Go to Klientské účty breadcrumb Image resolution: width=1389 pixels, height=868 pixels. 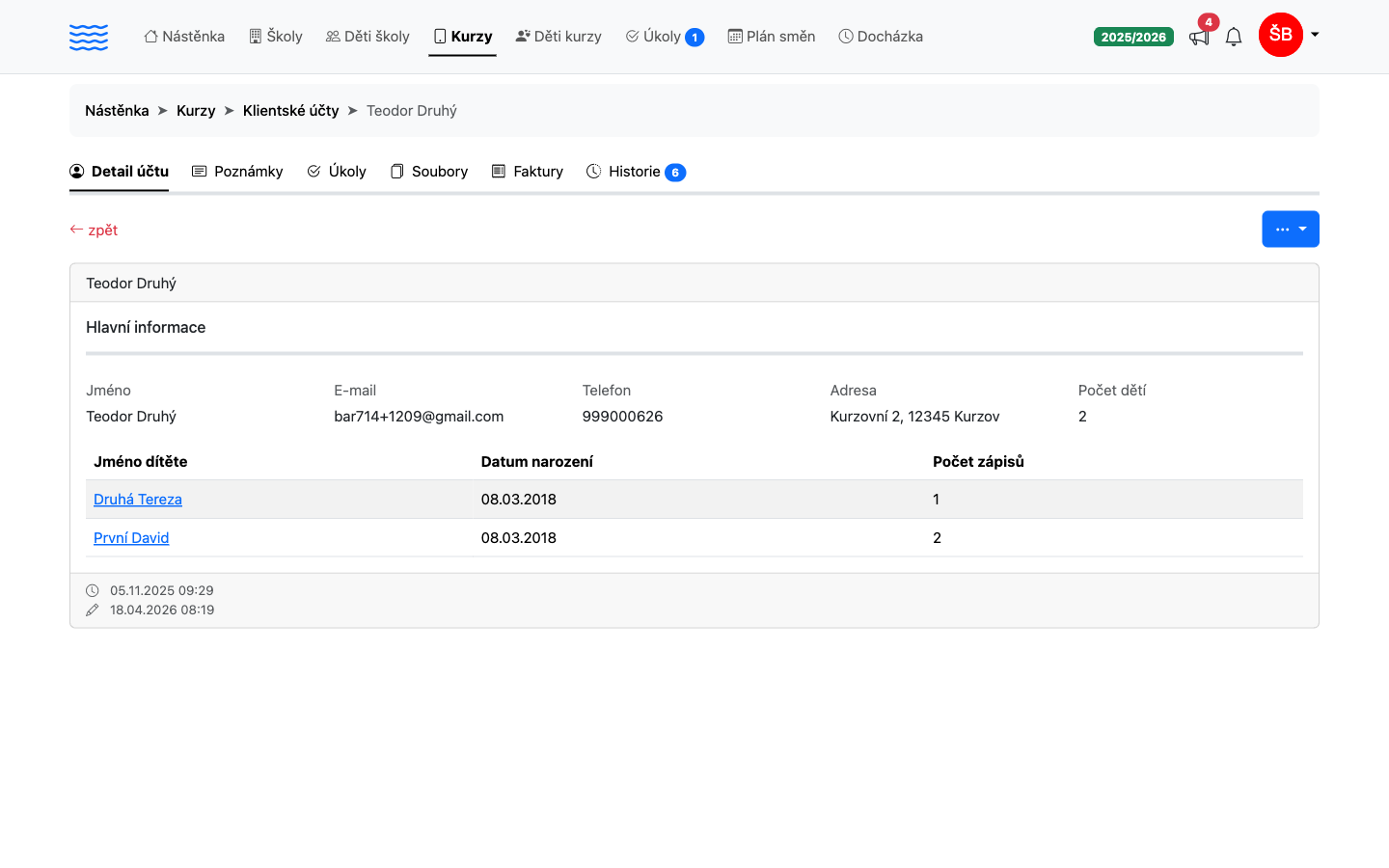tap(291, 111)
